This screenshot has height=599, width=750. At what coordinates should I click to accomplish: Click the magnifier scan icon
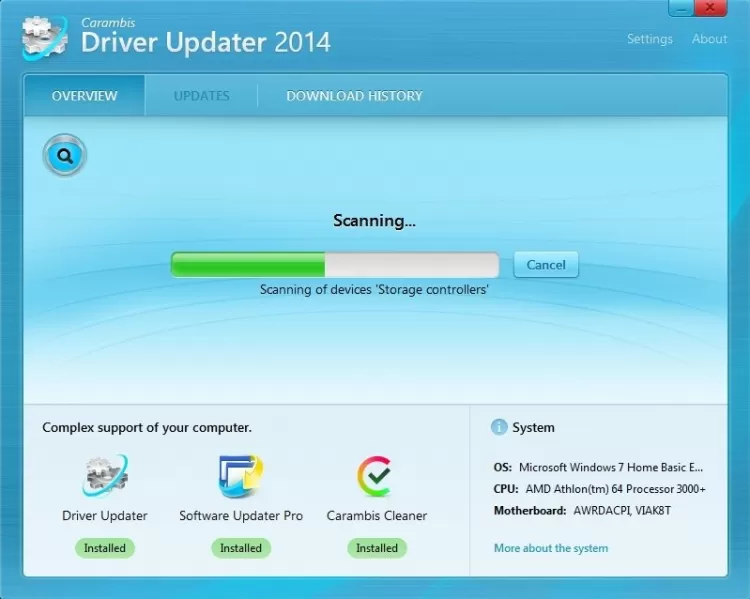[x=65, y=155]
